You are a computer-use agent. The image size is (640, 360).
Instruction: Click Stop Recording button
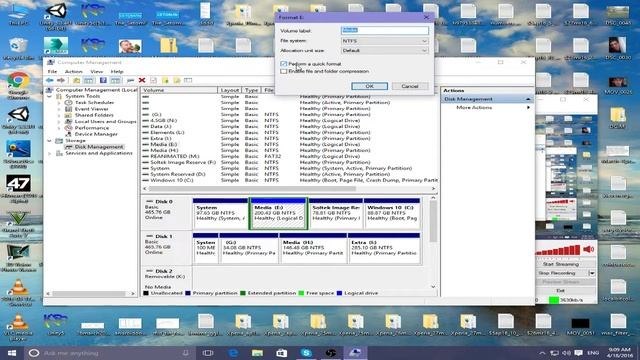click(562, 273)
